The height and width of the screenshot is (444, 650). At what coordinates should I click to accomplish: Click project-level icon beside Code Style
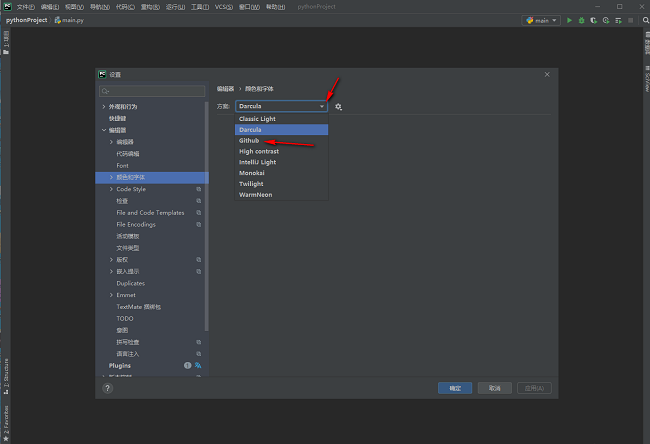pos(199,189)
